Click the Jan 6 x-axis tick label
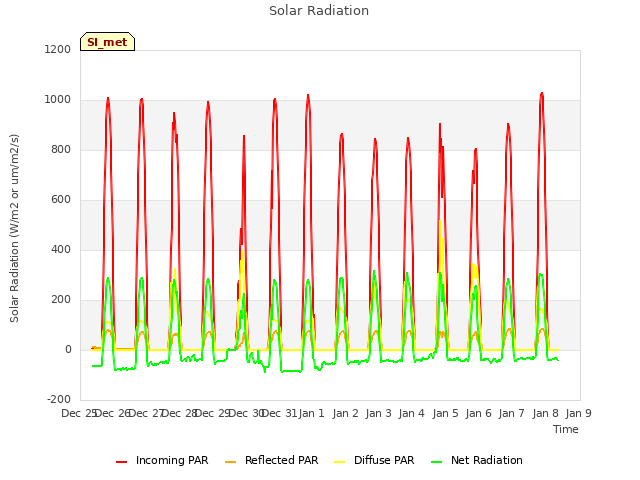Image resolution: width=640 pixels, height=480 pixels. click(x=478, y=413)
